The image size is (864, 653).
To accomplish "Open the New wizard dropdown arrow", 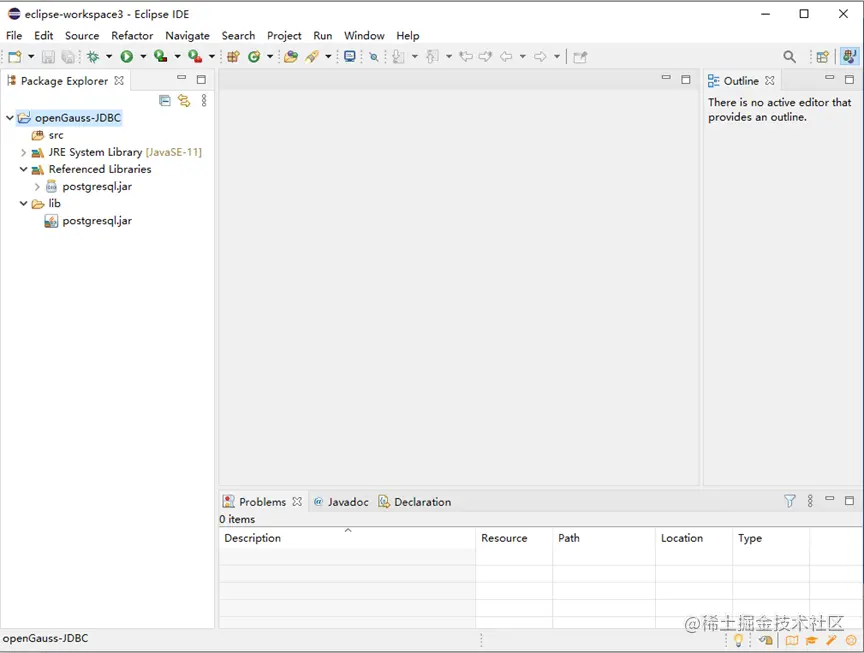I will coord(31,56).
